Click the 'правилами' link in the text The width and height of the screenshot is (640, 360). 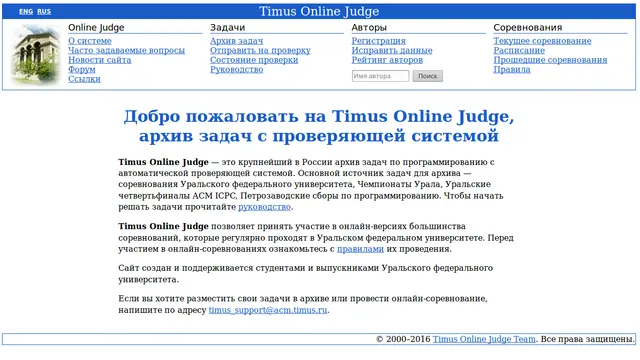pos(360,249)
